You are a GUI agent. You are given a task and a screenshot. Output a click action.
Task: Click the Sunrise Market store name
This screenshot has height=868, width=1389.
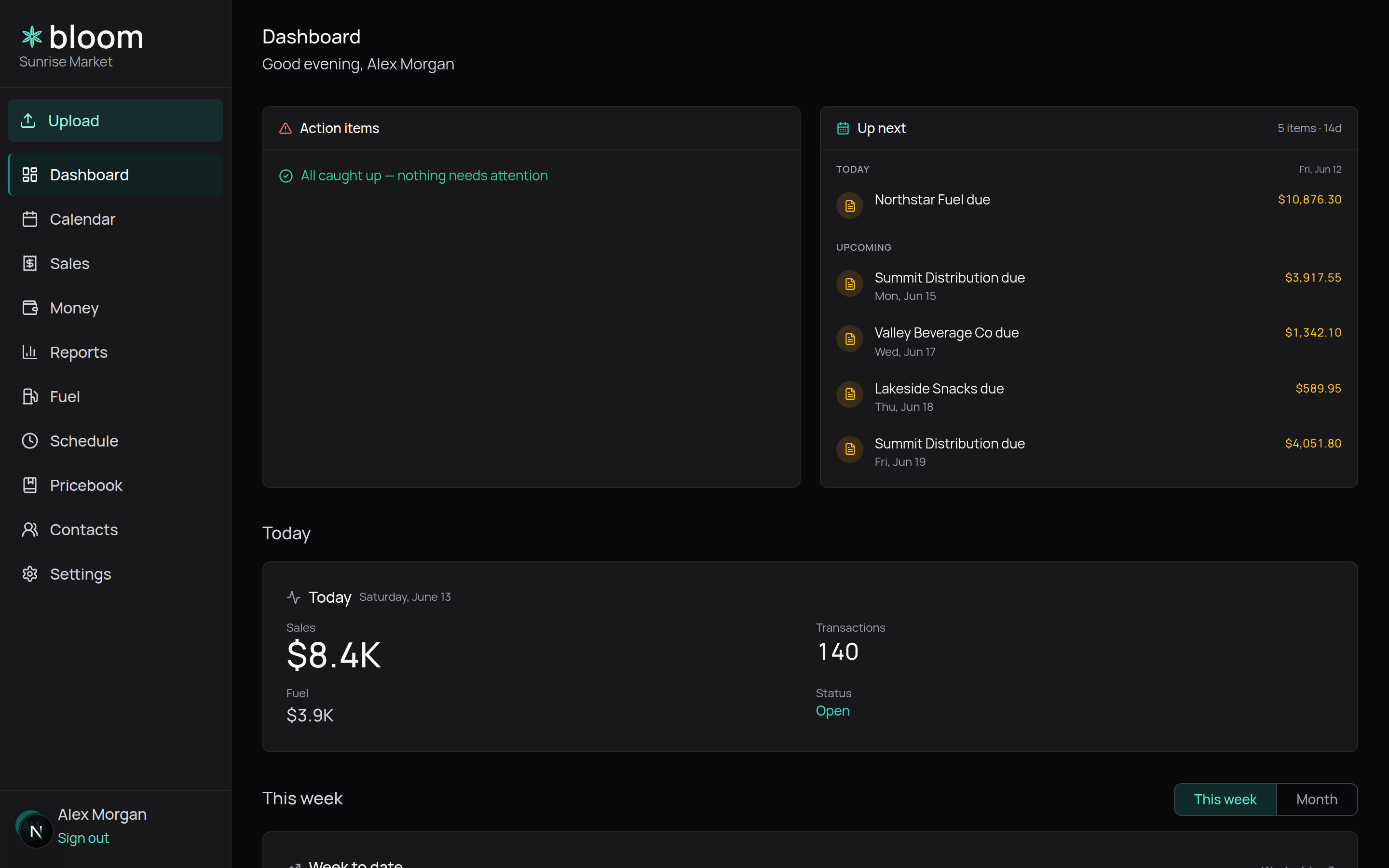point(66,61)
